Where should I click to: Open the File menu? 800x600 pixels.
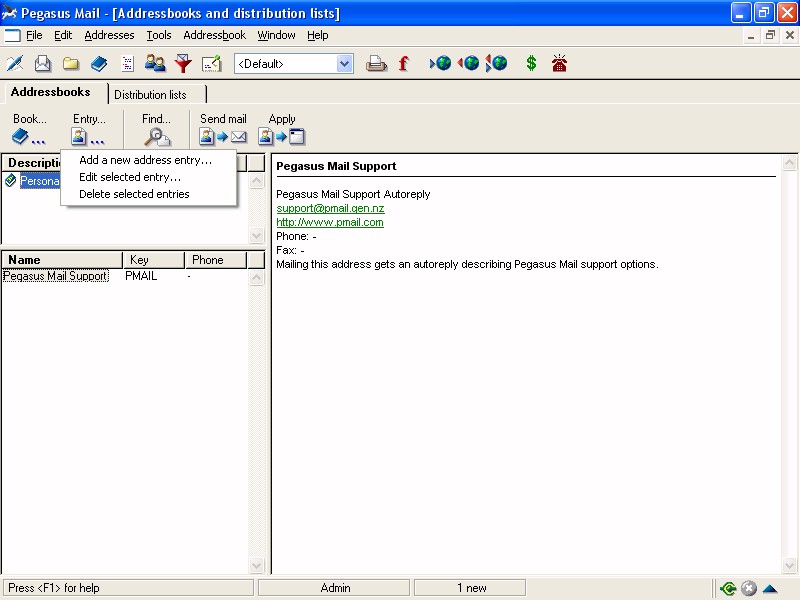click(x=34, y=35)
